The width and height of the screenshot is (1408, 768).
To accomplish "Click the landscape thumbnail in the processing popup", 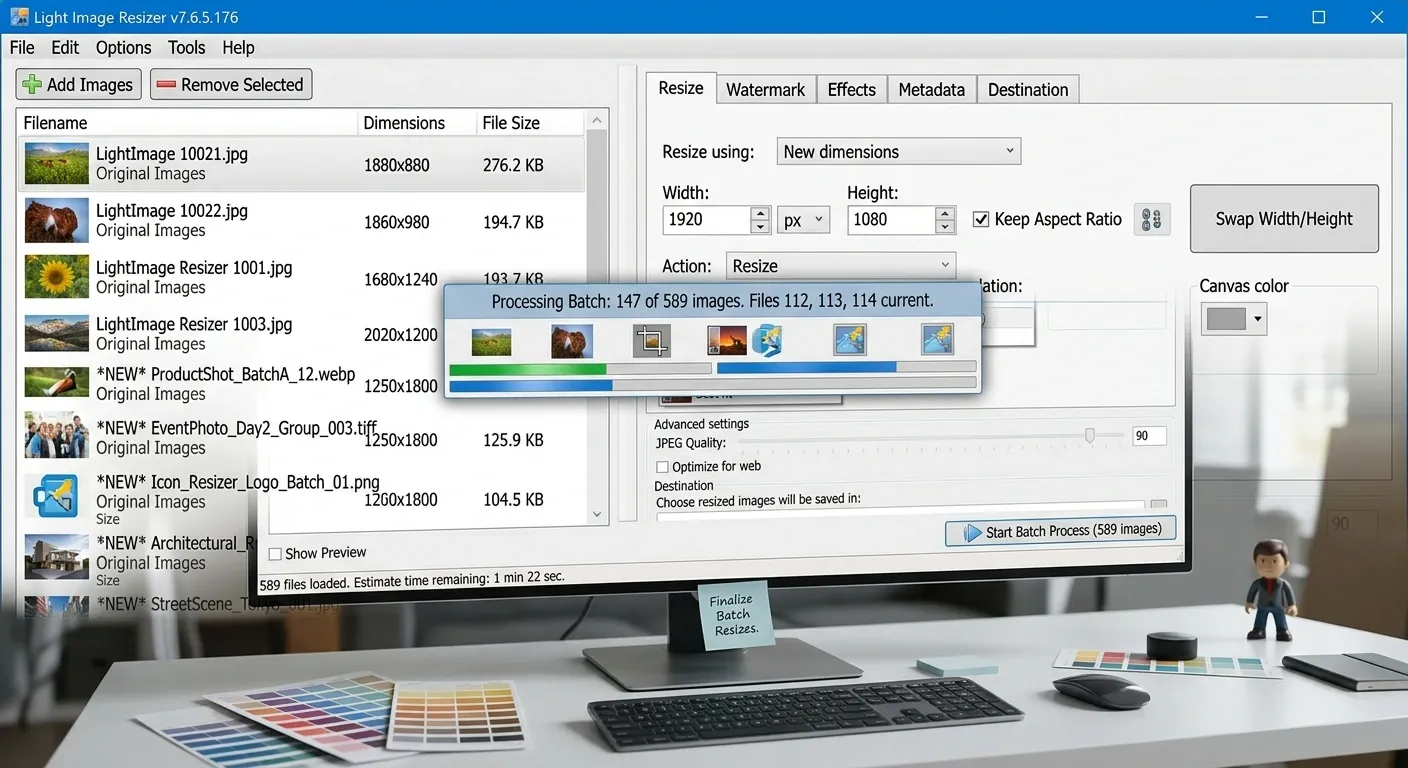I will click(x=491, y=342).
